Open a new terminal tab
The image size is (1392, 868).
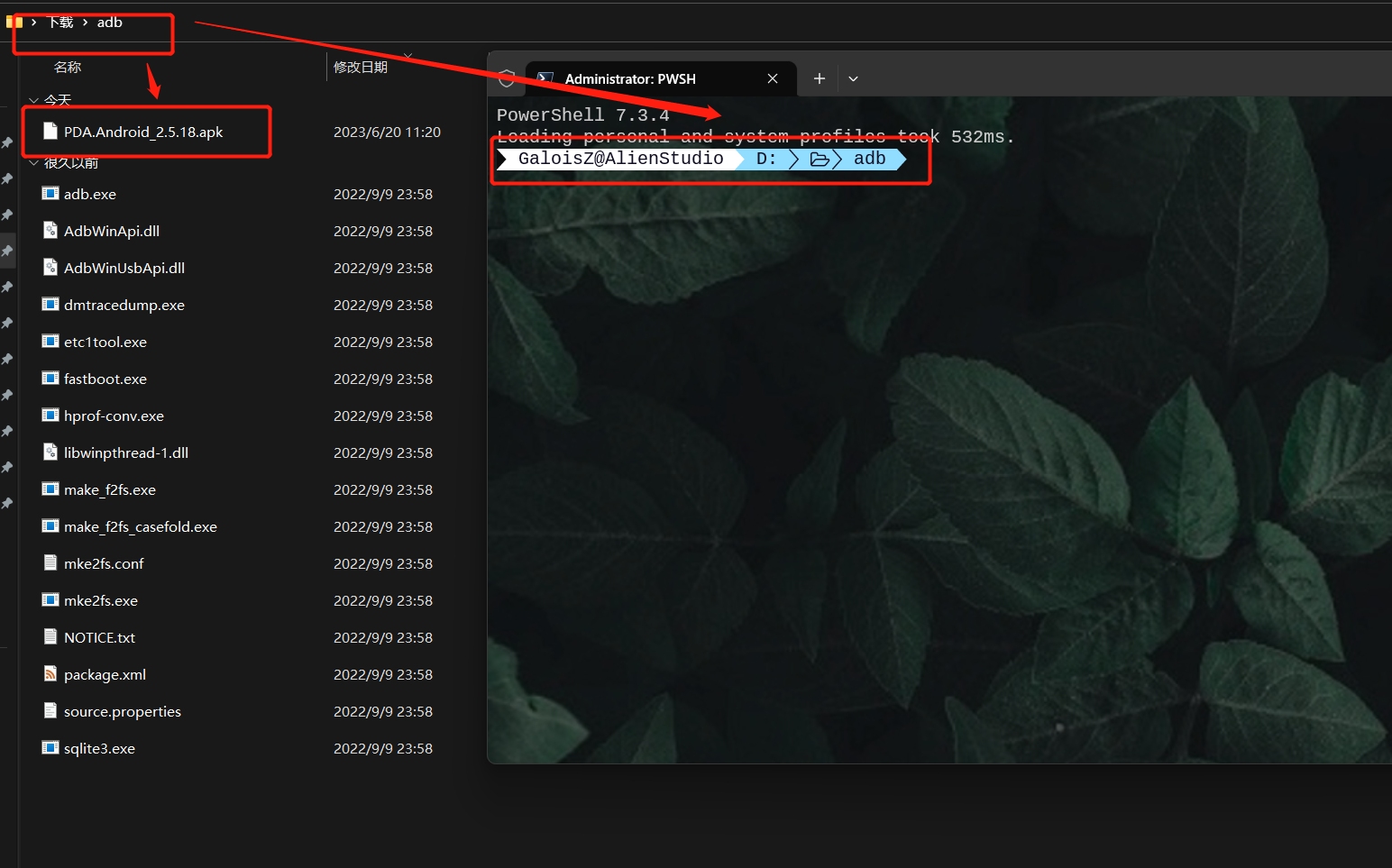(x=820, y=78)
